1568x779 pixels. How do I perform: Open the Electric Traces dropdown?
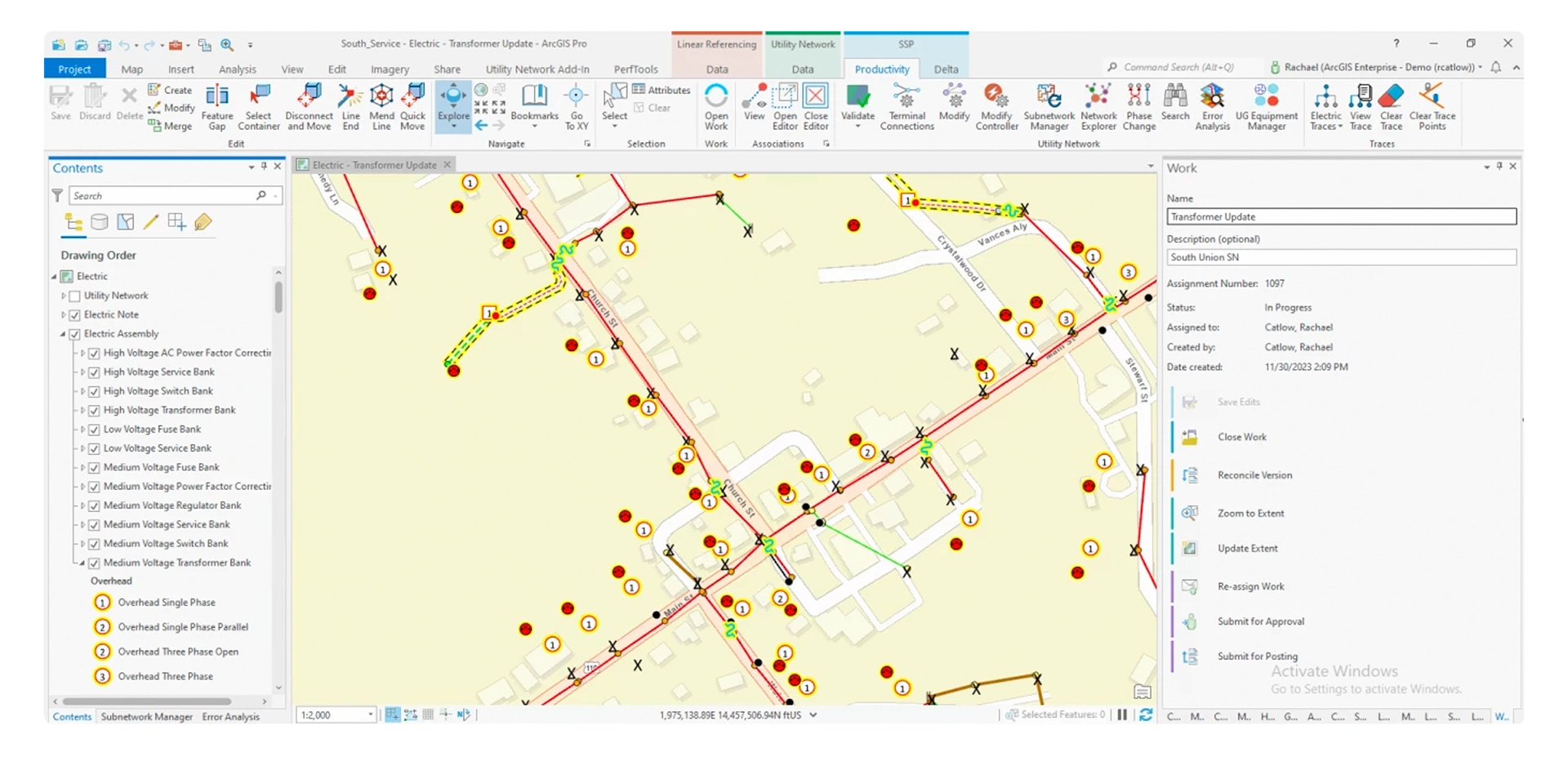click(1325, 107)
